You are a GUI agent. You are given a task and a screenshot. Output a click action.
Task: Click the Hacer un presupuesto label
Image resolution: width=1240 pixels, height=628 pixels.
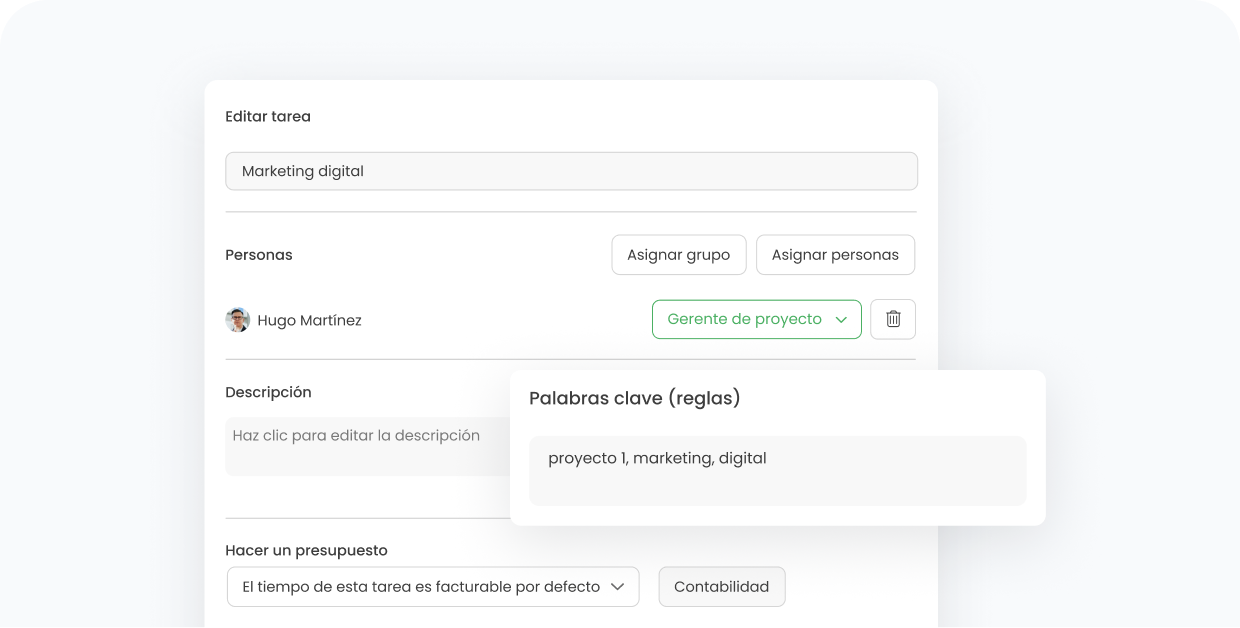[306, 550]
